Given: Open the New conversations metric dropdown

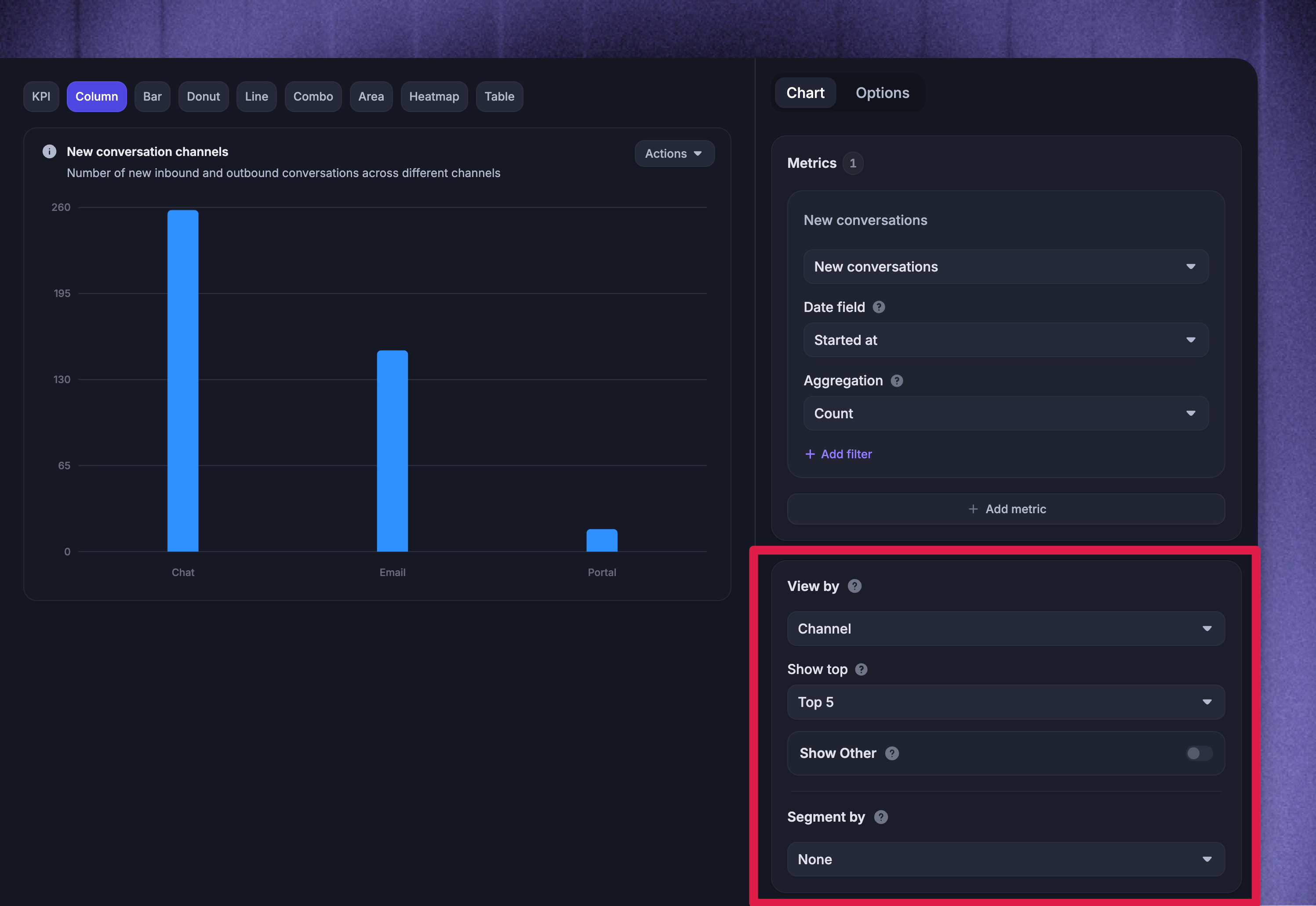Looking at the screenshot, I should [1006, 267].
